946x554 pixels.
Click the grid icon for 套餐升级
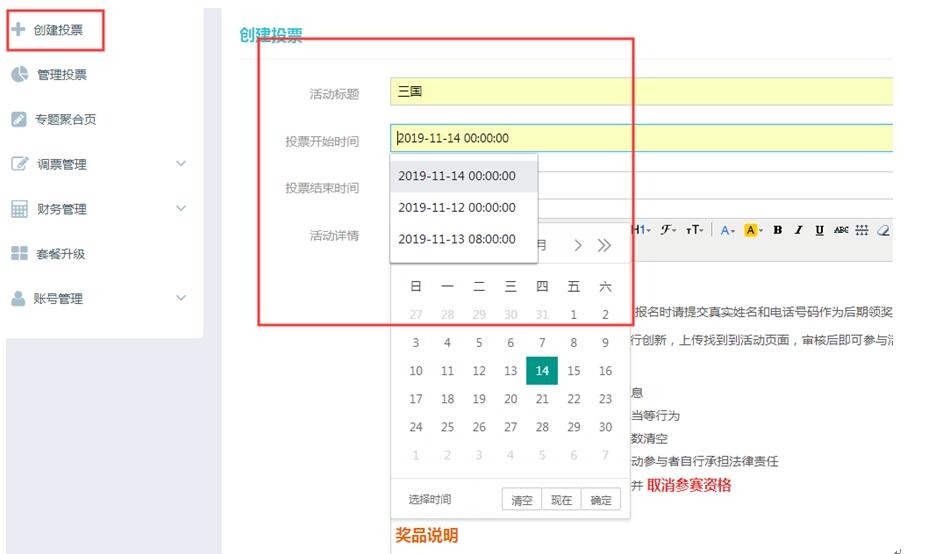[x=19, y=254]
